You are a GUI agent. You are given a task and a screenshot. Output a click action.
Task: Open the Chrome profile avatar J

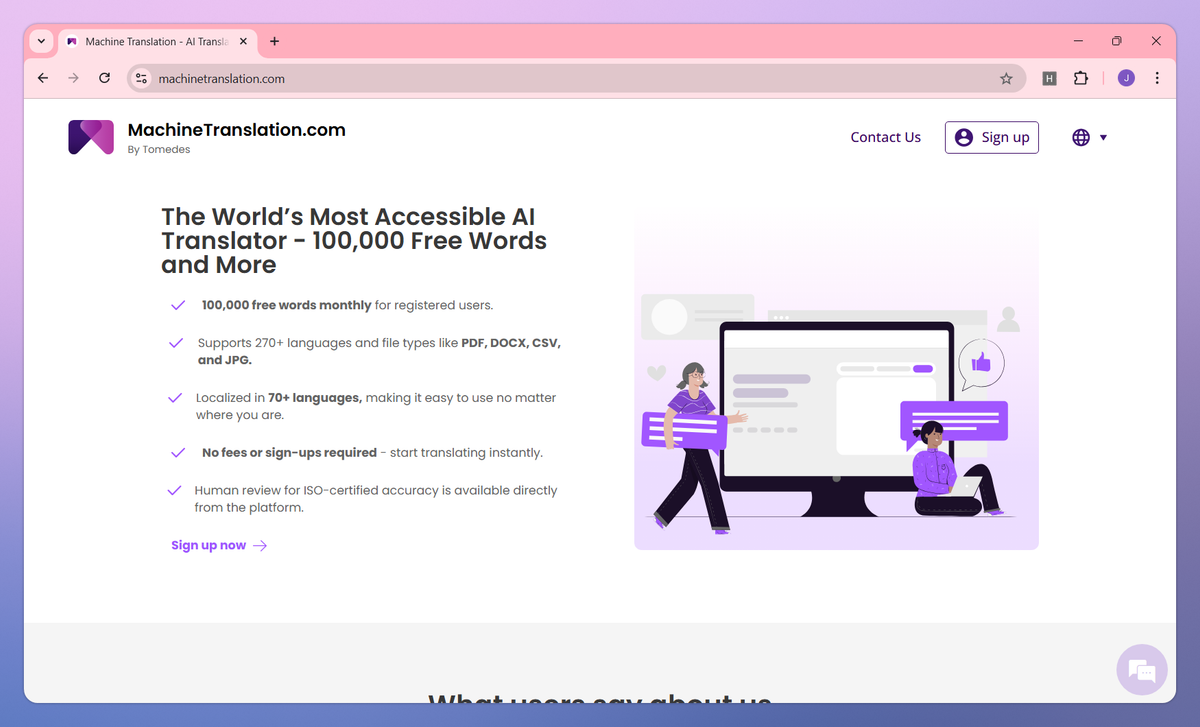pos(1126,78)
